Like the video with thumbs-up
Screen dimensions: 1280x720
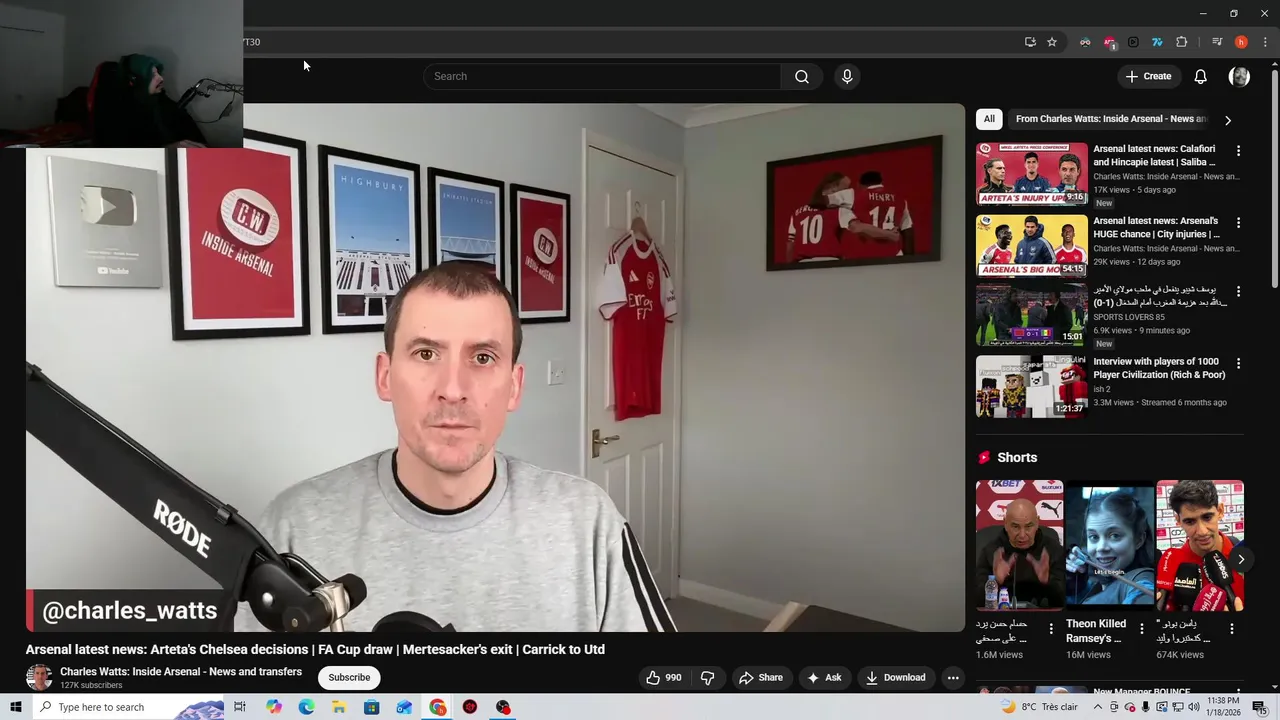click(x=664, y=678)
